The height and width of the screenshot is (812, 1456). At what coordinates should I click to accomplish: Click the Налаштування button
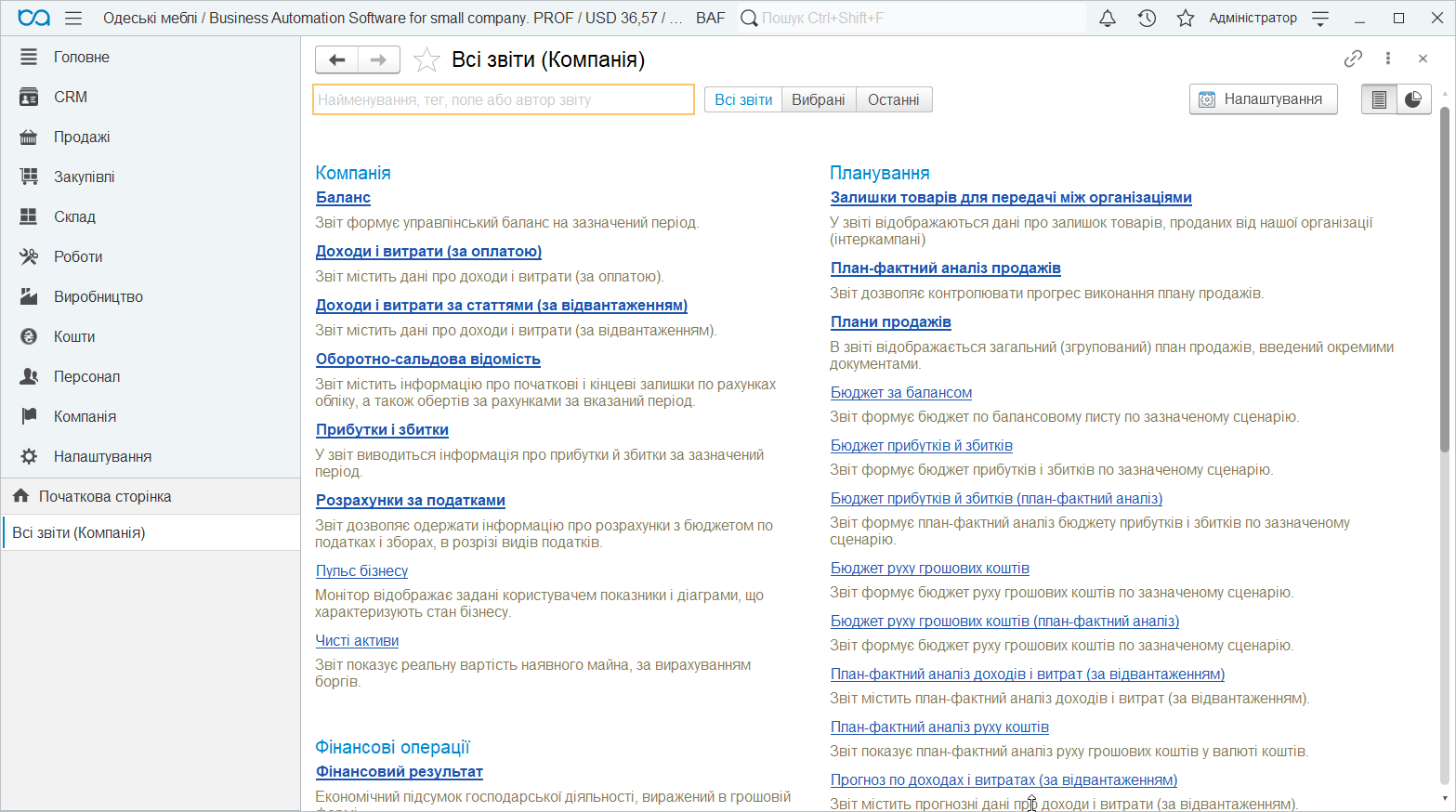point(1263,99)
